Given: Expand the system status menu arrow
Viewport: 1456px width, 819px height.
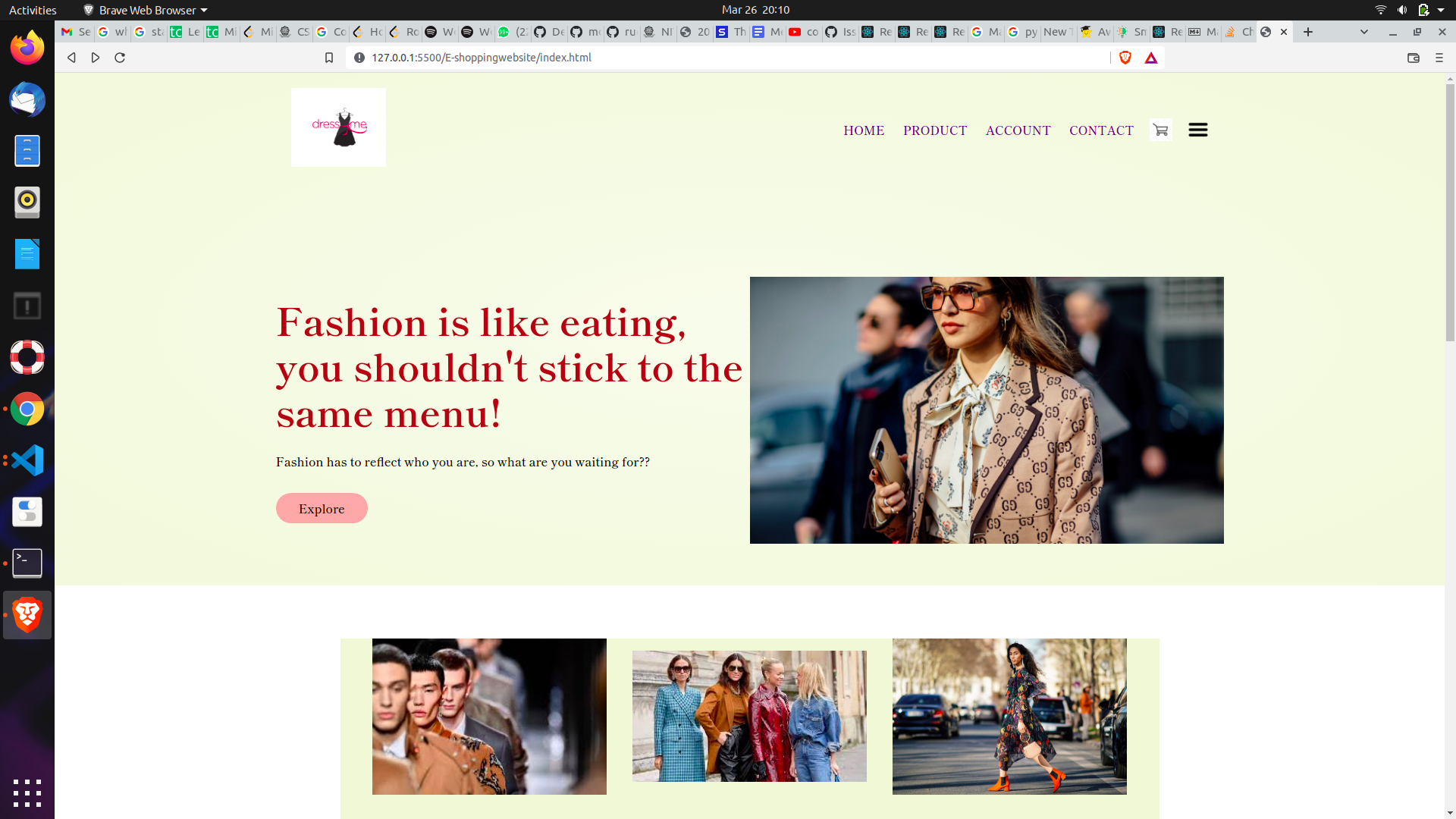Looking at the screenshot, I should point(1441,10).
